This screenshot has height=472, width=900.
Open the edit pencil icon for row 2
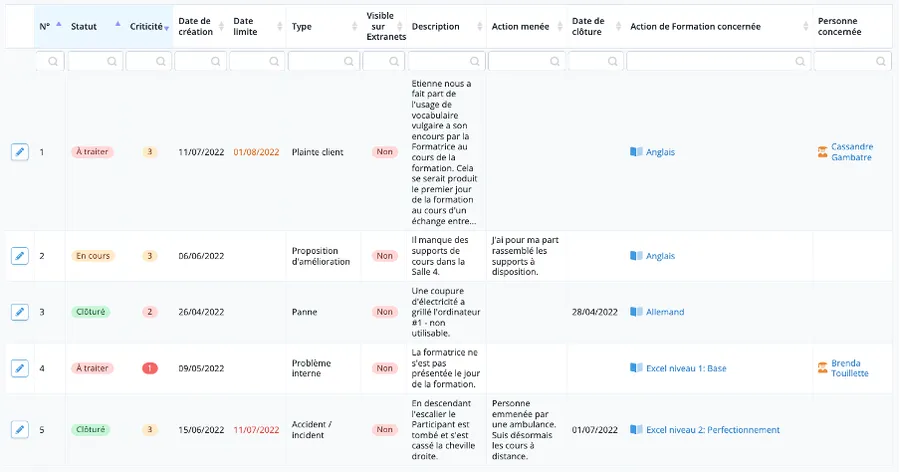click(19, 256)
